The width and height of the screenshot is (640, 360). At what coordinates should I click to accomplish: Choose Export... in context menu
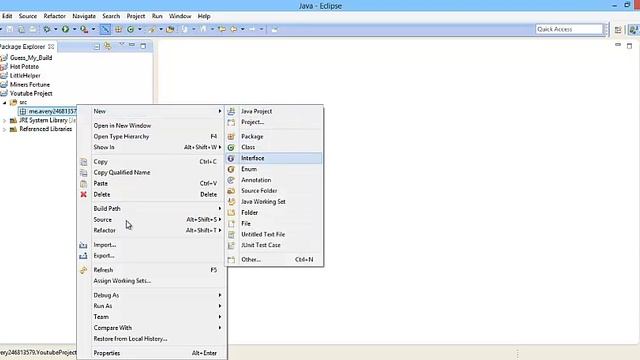point(152,256)
